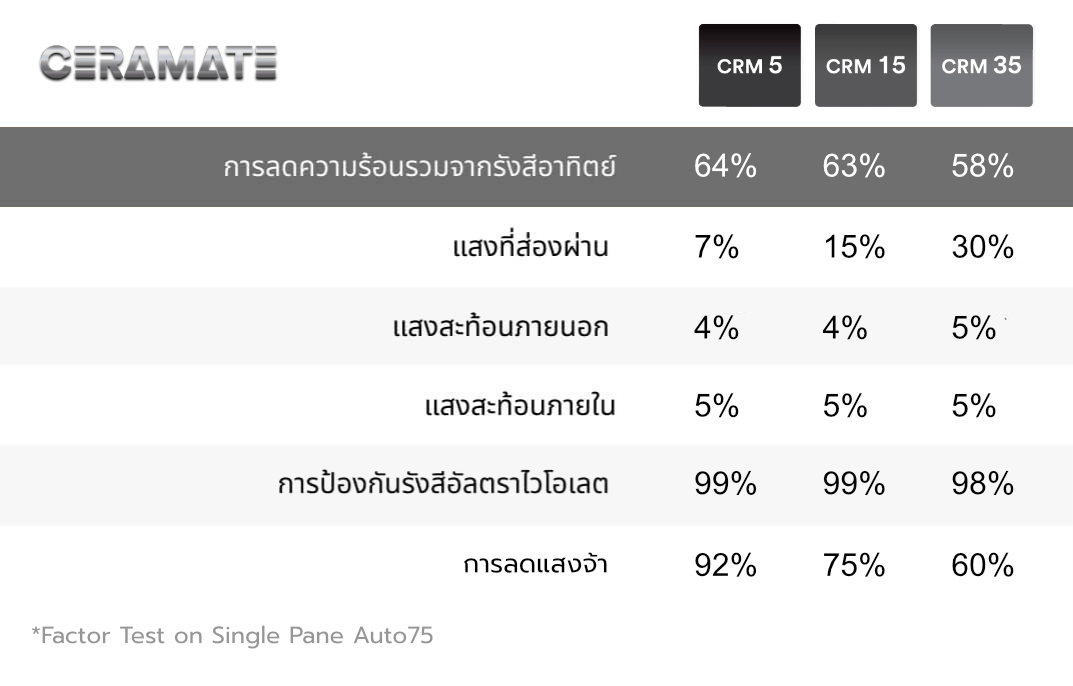This screenshot has height=686, width=1073.
Task: Click the 75% glare reduction value
Action: pyautogui.click(x=853, y=565)
